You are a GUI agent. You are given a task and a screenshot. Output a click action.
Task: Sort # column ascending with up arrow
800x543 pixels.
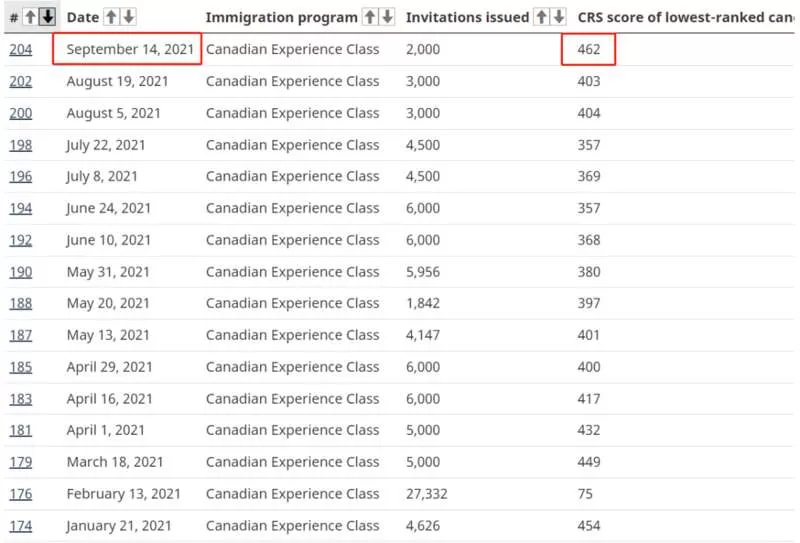click(x=31, y=17)
